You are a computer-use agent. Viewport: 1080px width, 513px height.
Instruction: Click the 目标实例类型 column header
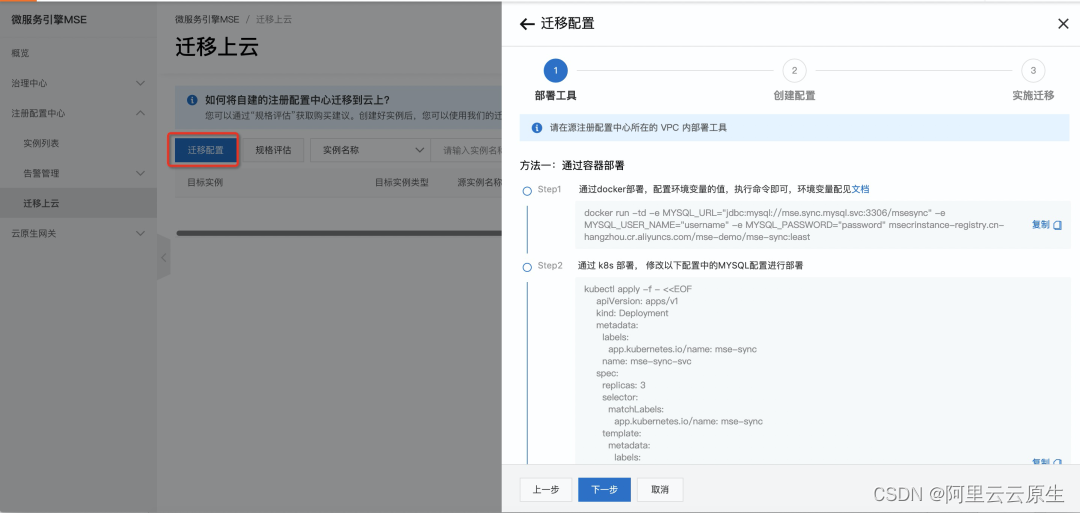point(402,182)
